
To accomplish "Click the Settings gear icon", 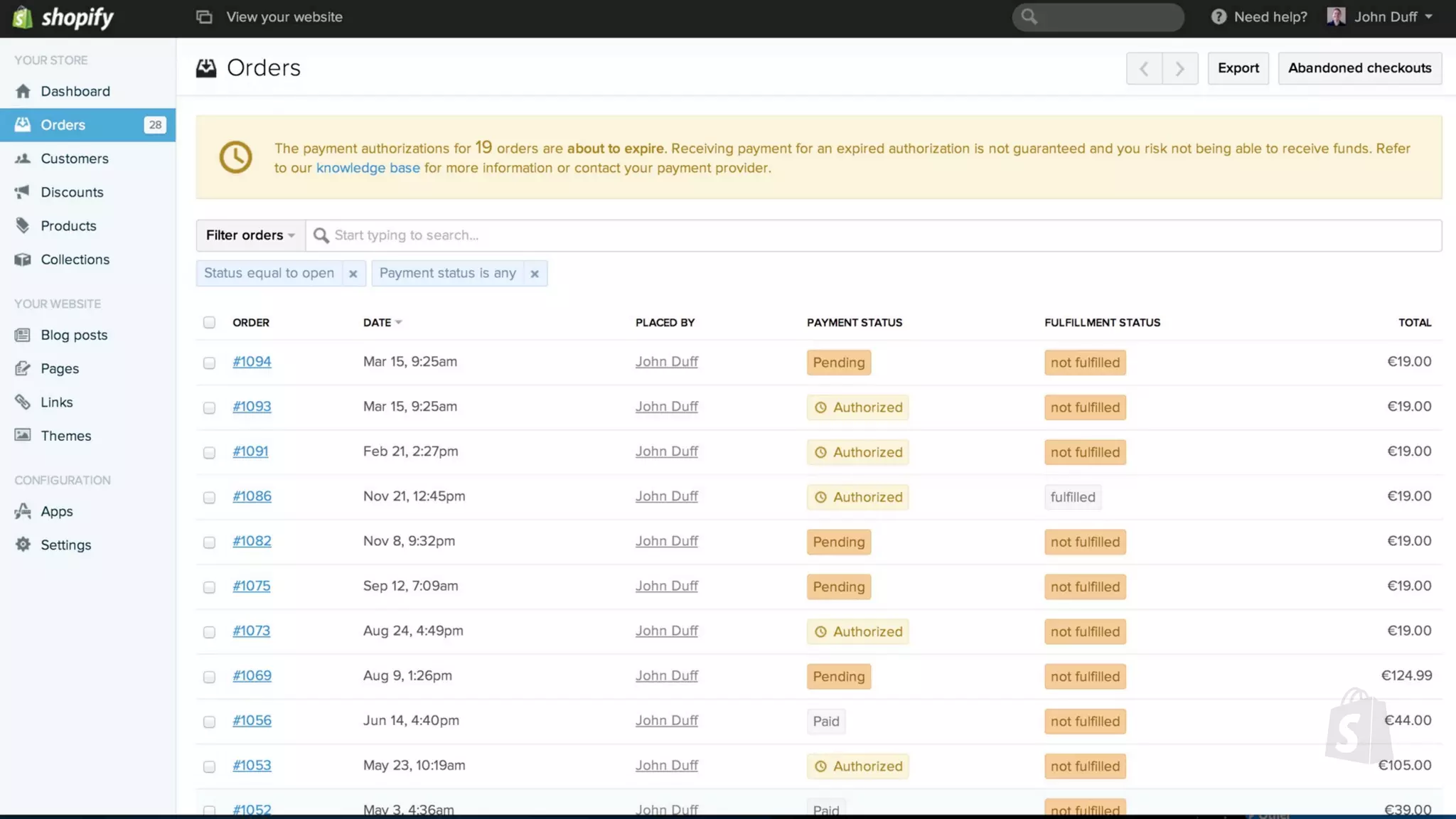I will (x=23, y=545).
